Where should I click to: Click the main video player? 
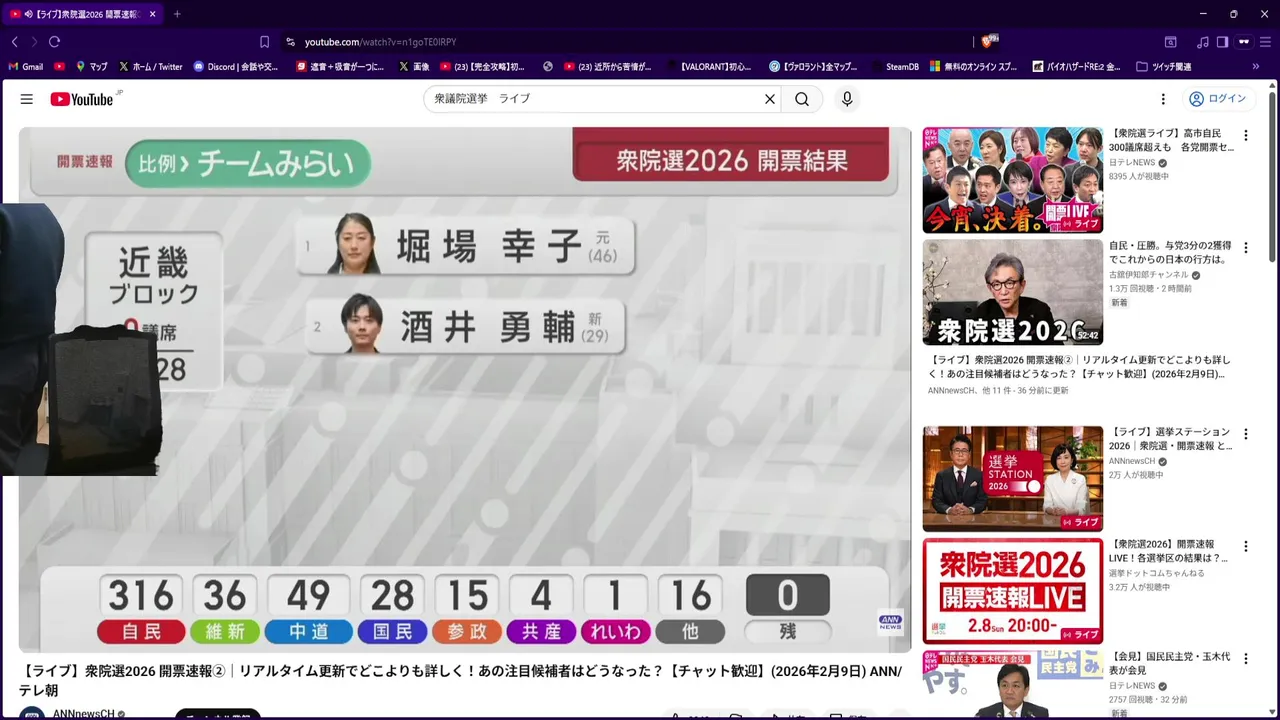[x=464, y=390]
